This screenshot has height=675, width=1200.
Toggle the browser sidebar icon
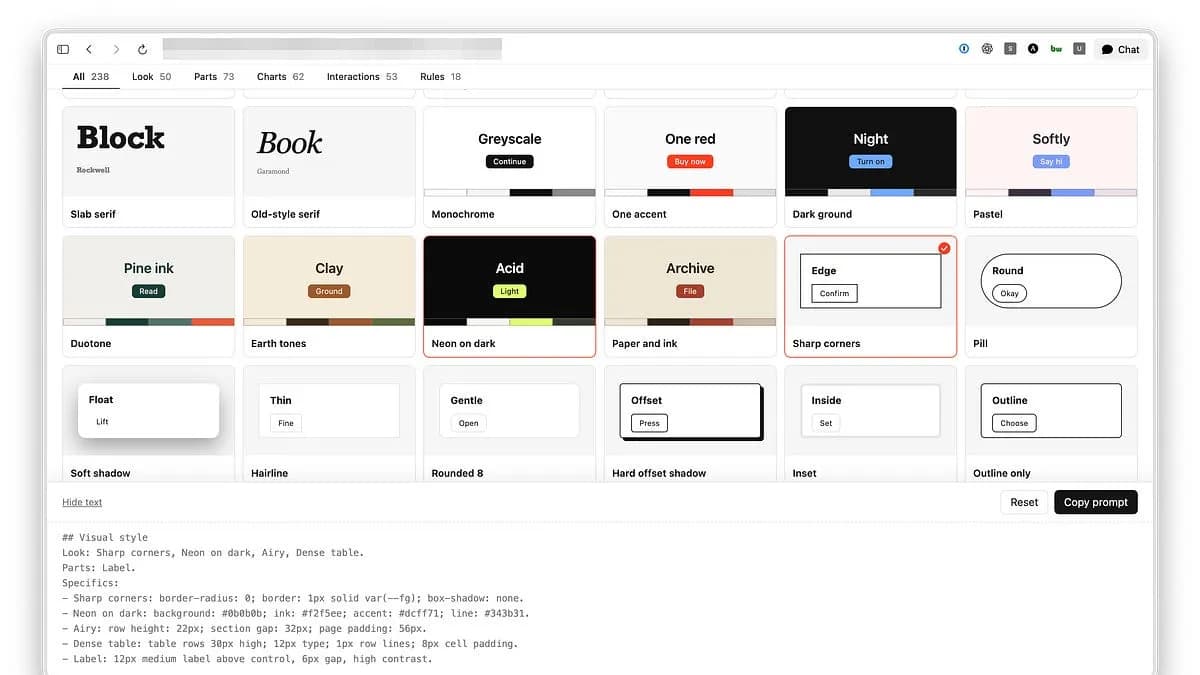click(x=63, y=49)
